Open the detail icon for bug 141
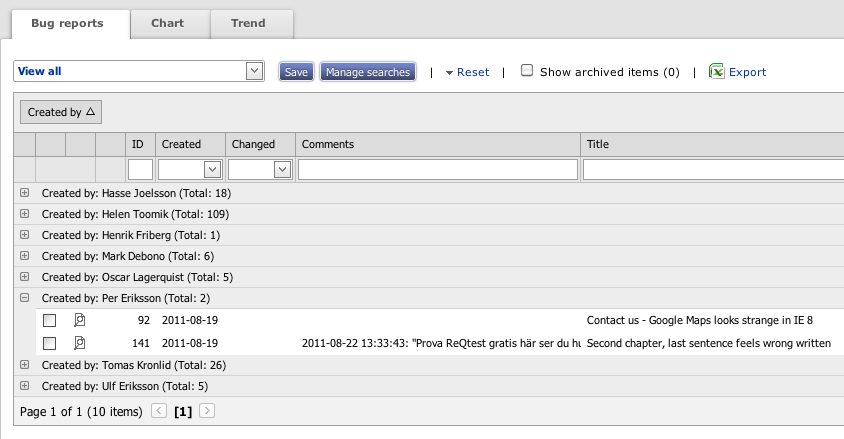Viewport: 844px width, 439px height. [80, 343]
